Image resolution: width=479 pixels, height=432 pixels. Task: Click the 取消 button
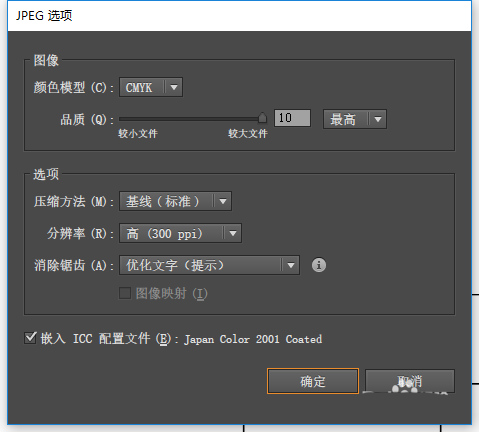pos(410,381)
